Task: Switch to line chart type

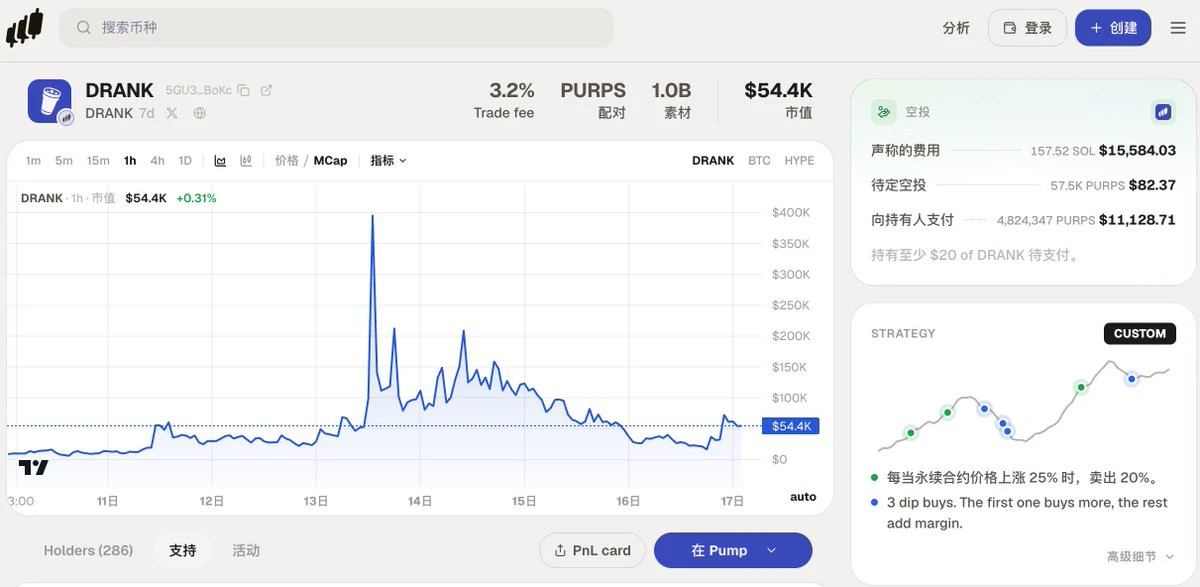Action: pyautogui.click(x=220, y=160)
